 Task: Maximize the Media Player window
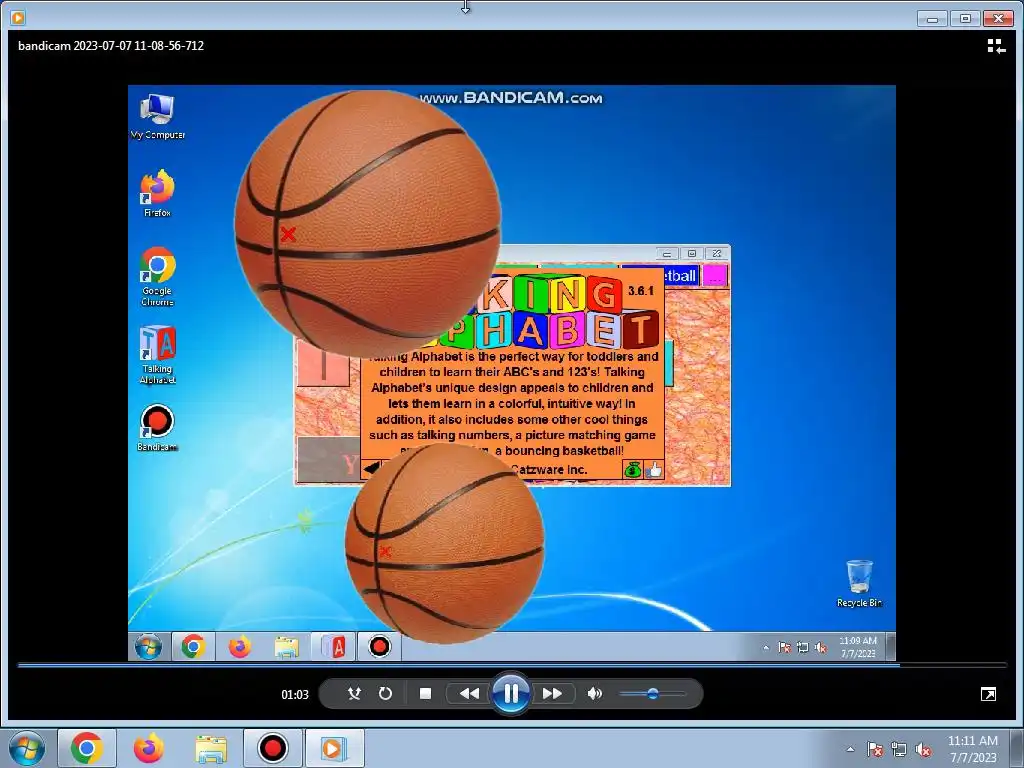[965, 18]
